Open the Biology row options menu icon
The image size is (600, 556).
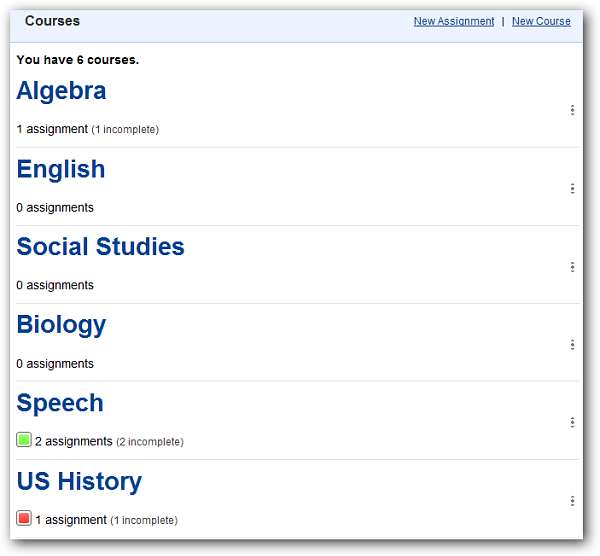click(572, 345)
